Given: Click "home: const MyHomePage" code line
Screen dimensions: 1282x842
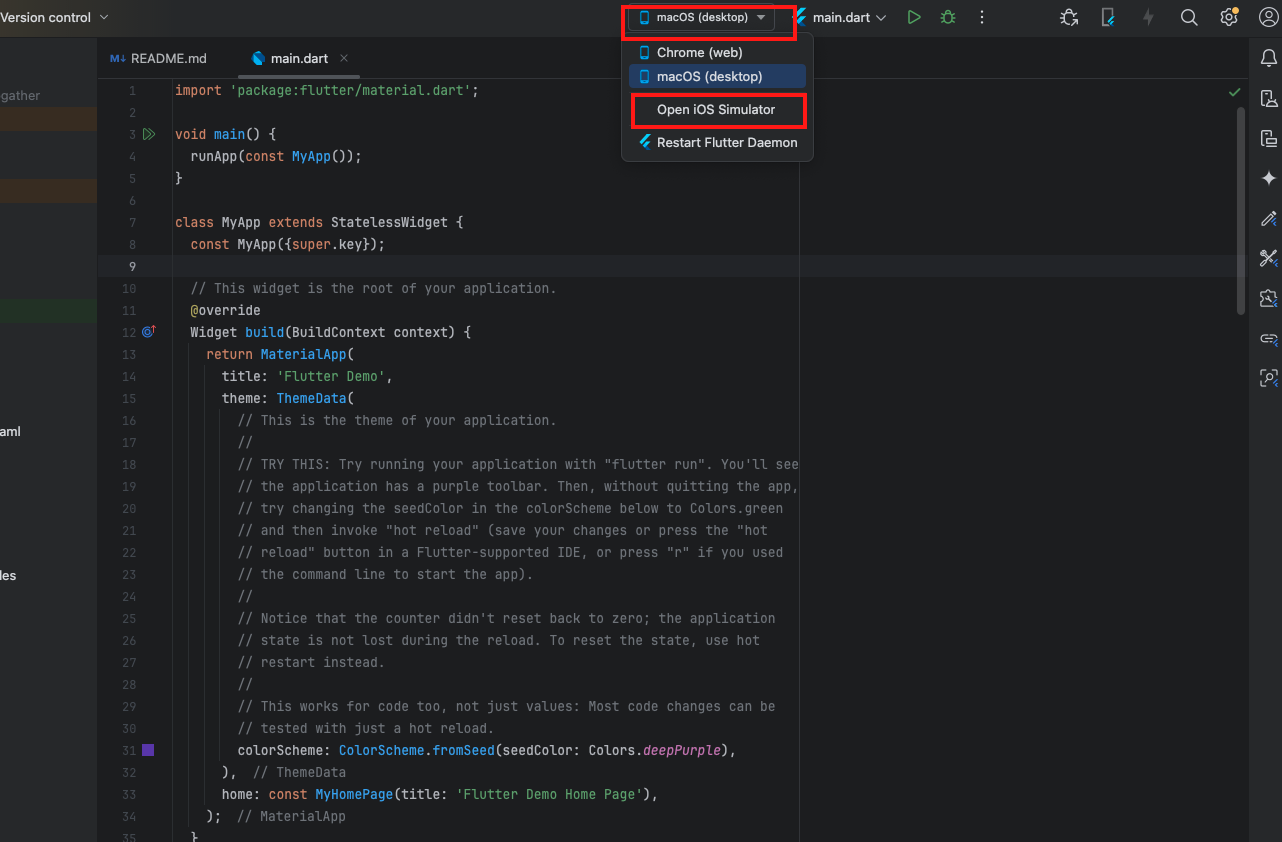Looking at the screenshot, I should (x=440, y=794).
